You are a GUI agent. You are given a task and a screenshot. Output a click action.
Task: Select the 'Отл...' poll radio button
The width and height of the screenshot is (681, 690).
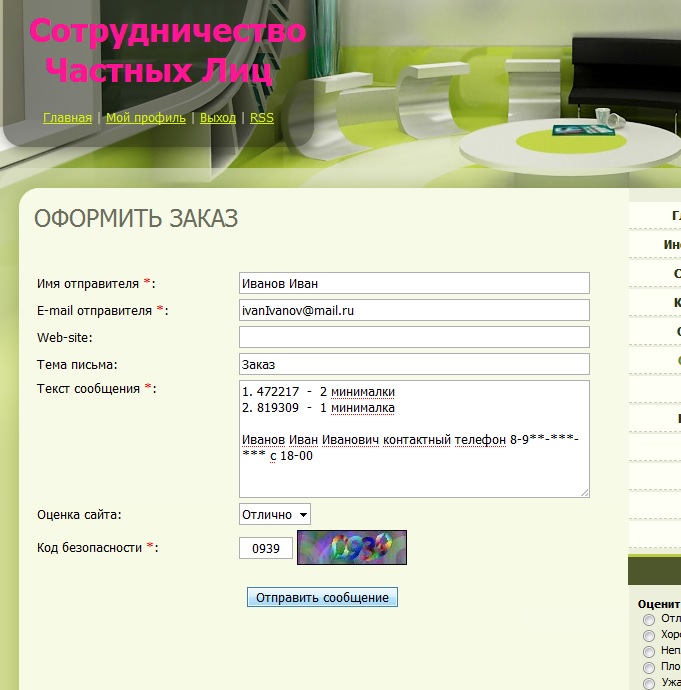pyautogui.click(x=649, y=619)
